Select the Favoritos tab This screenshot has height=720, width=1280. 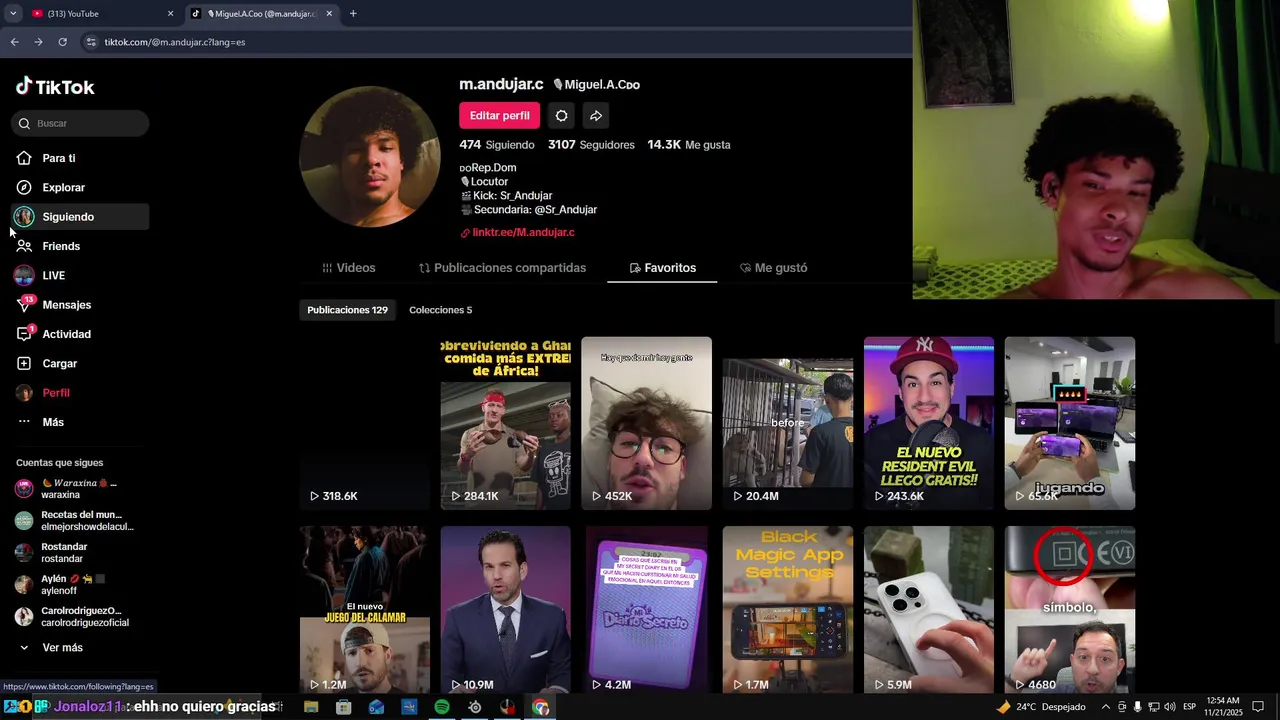point(662,268)
